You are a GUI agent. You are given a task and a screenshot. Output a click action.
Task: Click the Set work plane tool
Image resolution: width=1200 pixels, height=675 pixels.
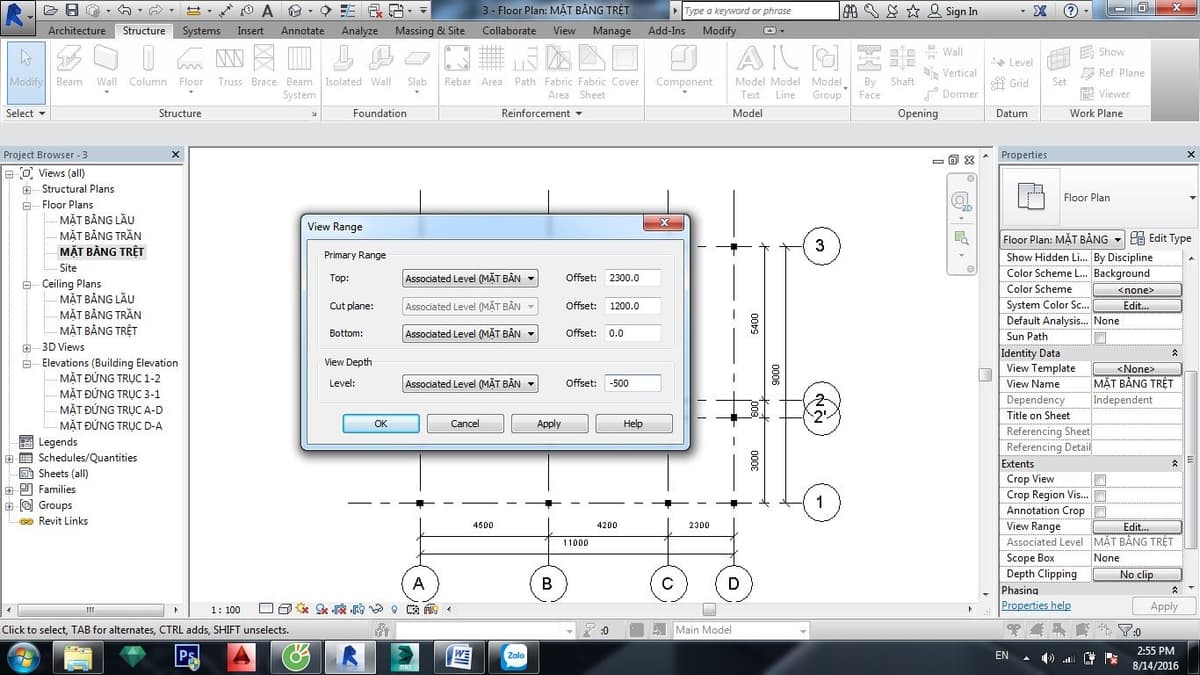1059,67
